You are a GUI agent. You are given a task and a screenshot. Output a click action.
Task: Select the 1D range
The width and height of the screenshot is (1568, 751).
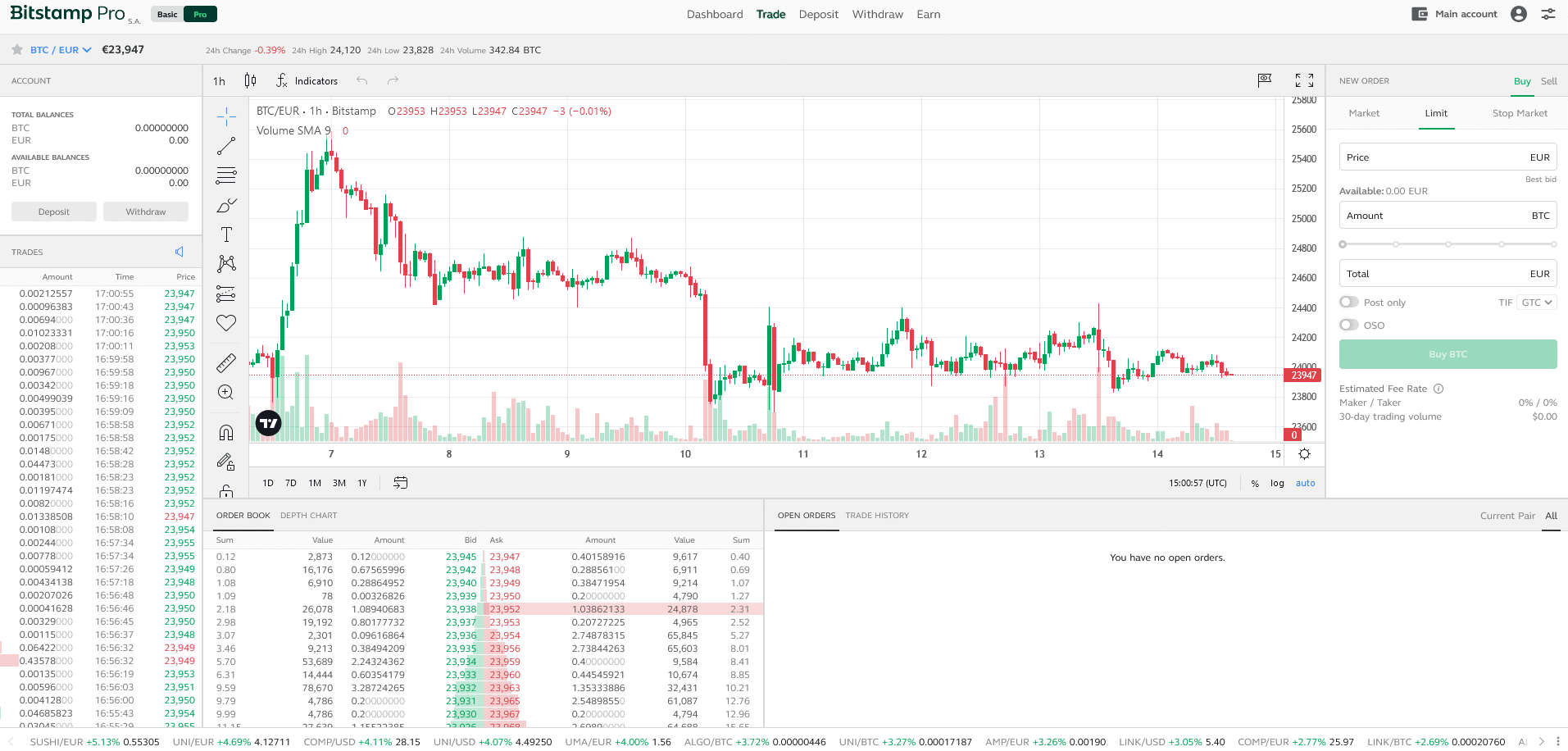(268, 483)
